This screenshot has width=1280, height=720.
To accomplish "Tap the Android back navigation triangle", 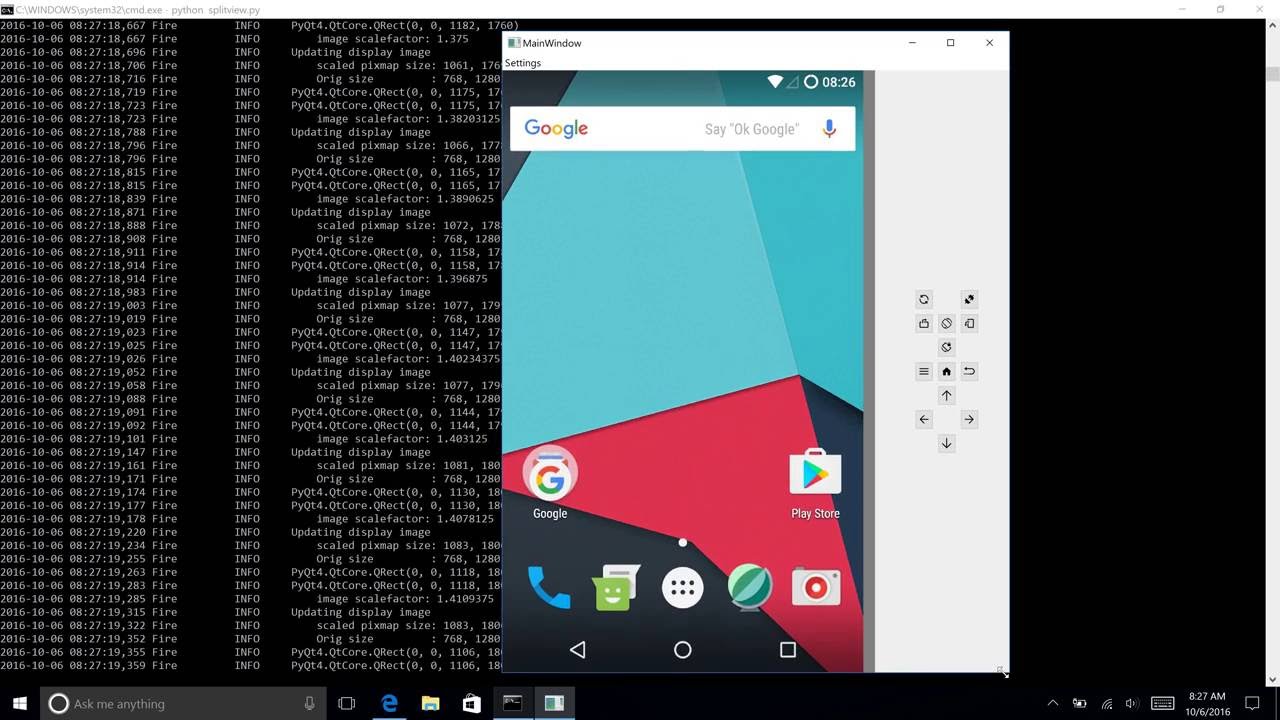I will (x=577, y=650).
